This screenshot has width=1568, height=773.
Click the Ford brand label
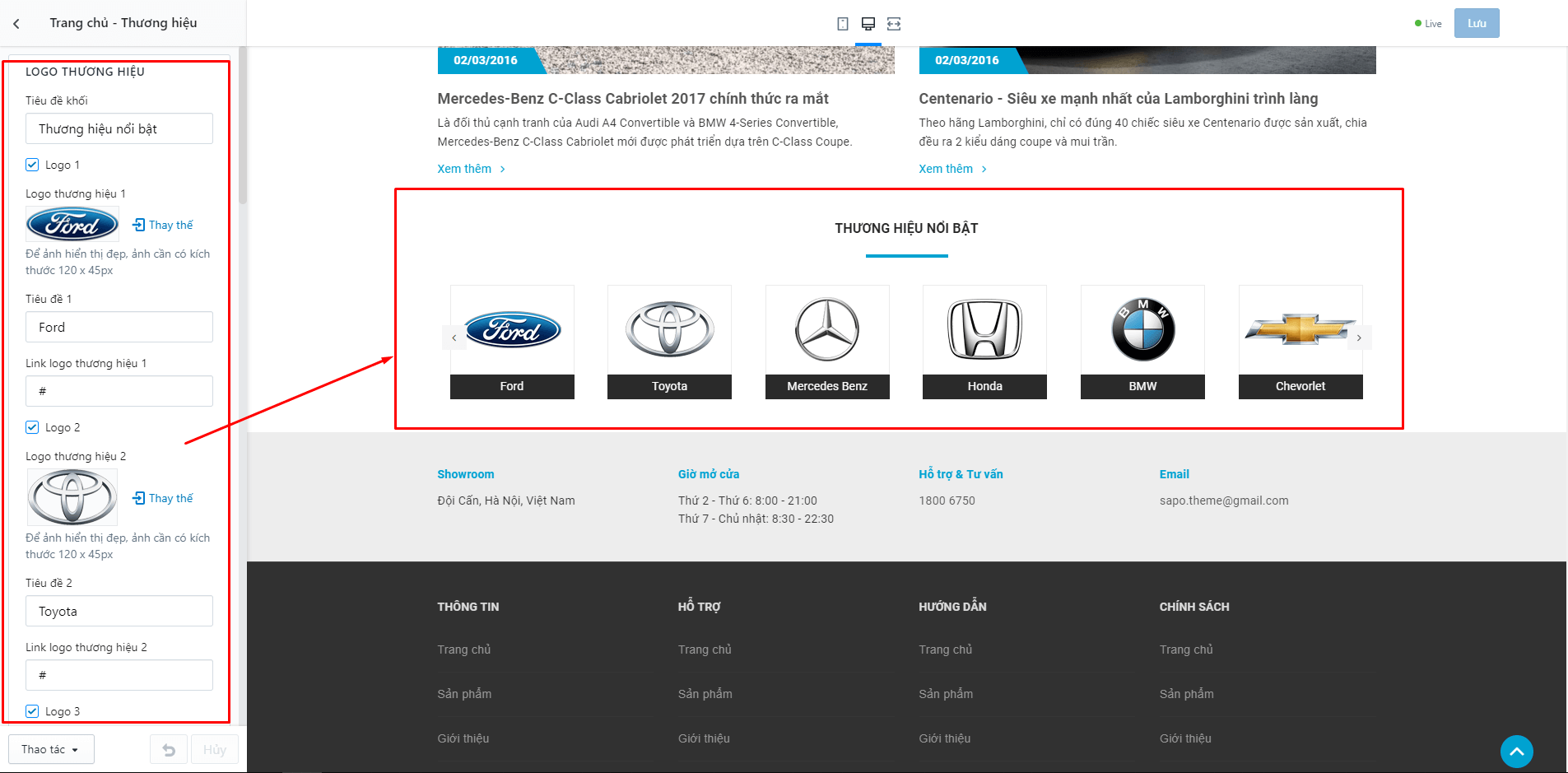(512, 386)
